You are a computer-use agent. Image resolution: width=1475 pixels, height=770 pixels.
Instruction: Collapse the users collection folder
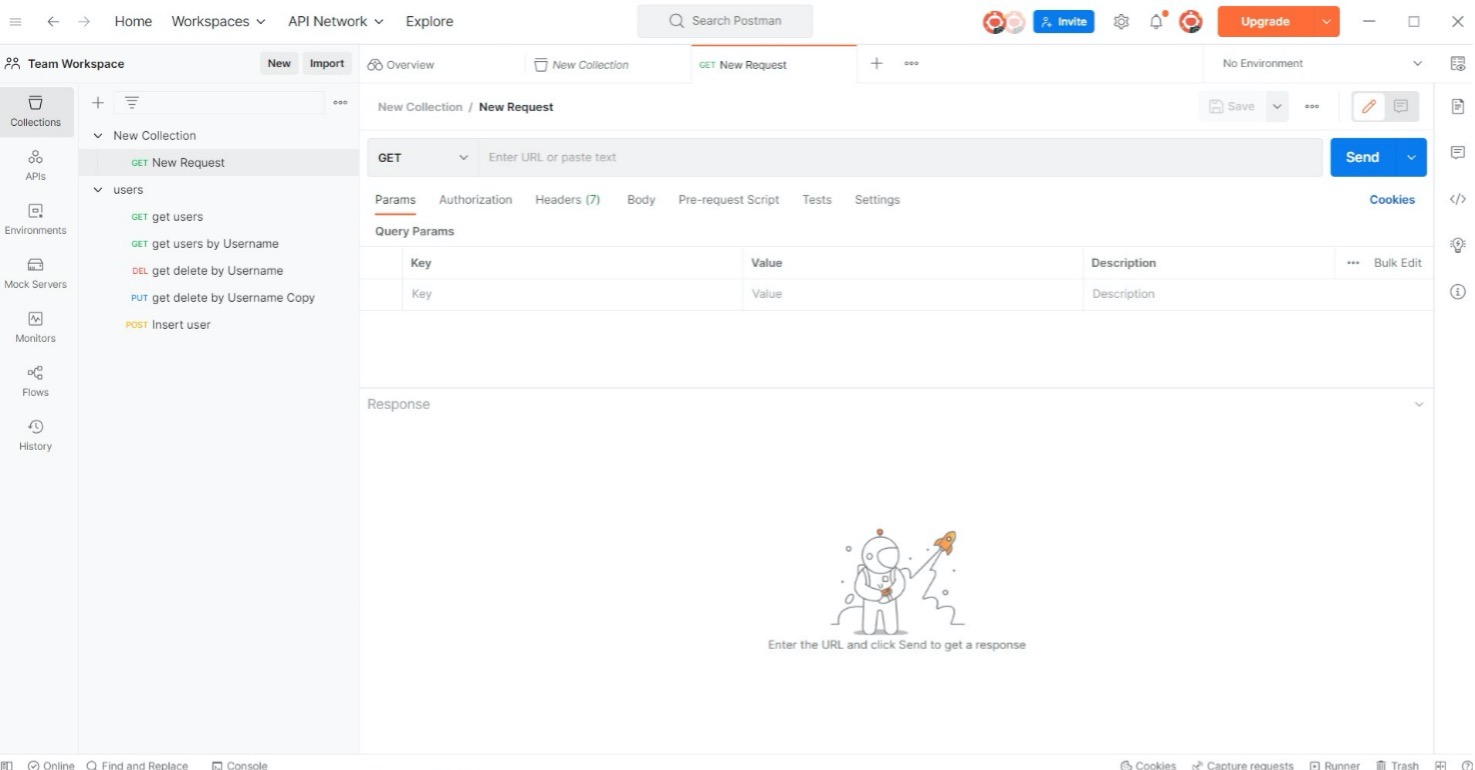[x=98, y=190]
